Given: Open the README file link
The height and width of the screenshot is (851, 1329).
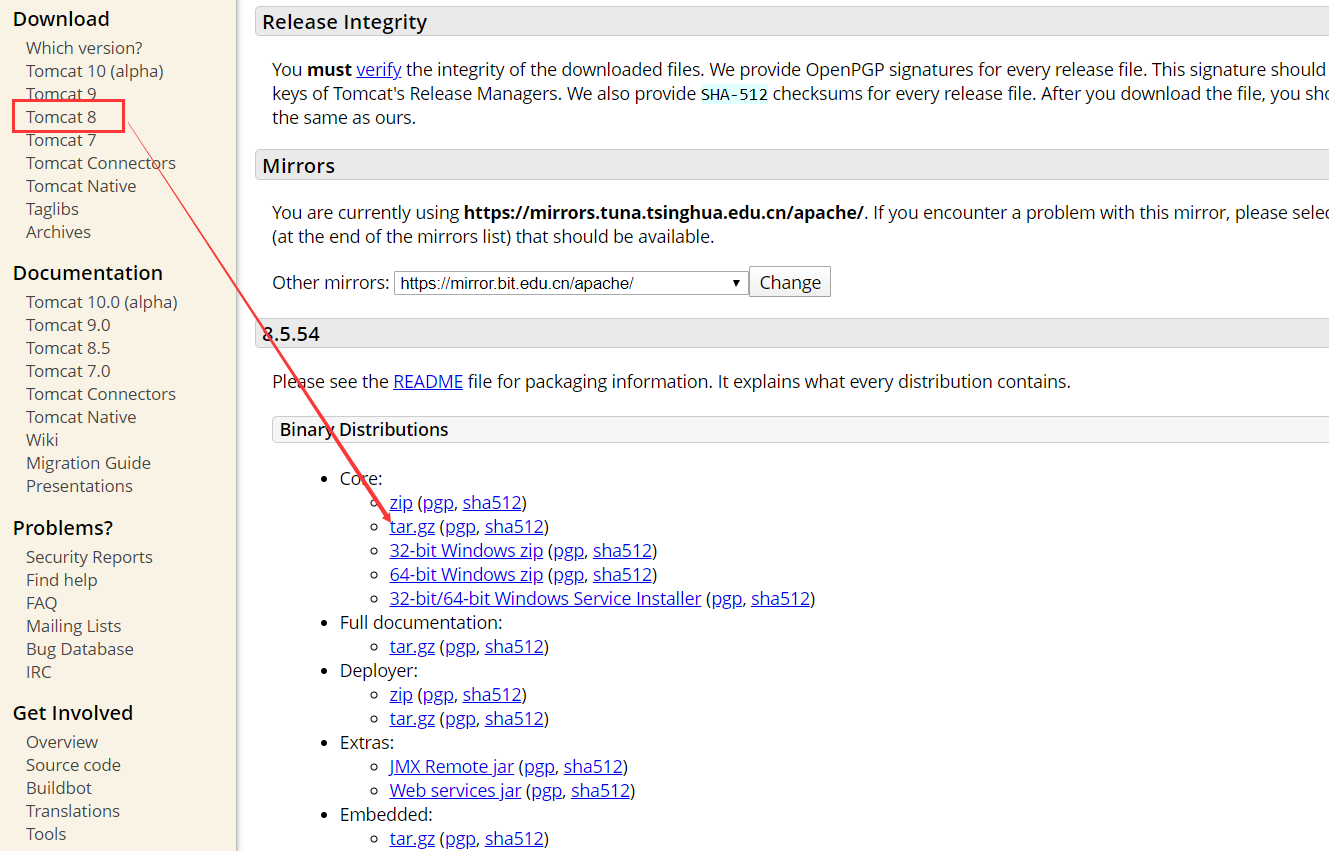Looking at the screenshot, I should tap(428, 382).
